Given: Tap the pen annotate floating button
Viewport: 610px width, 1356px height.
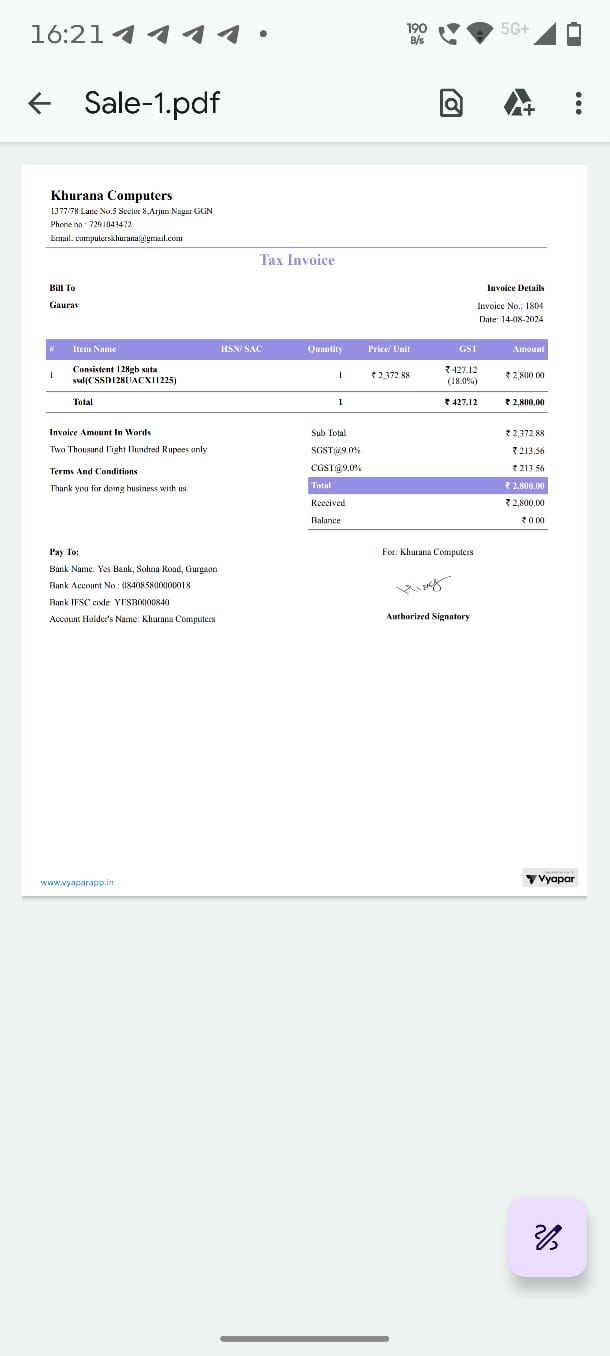Looking at the screenshot, I should 547,1237.
